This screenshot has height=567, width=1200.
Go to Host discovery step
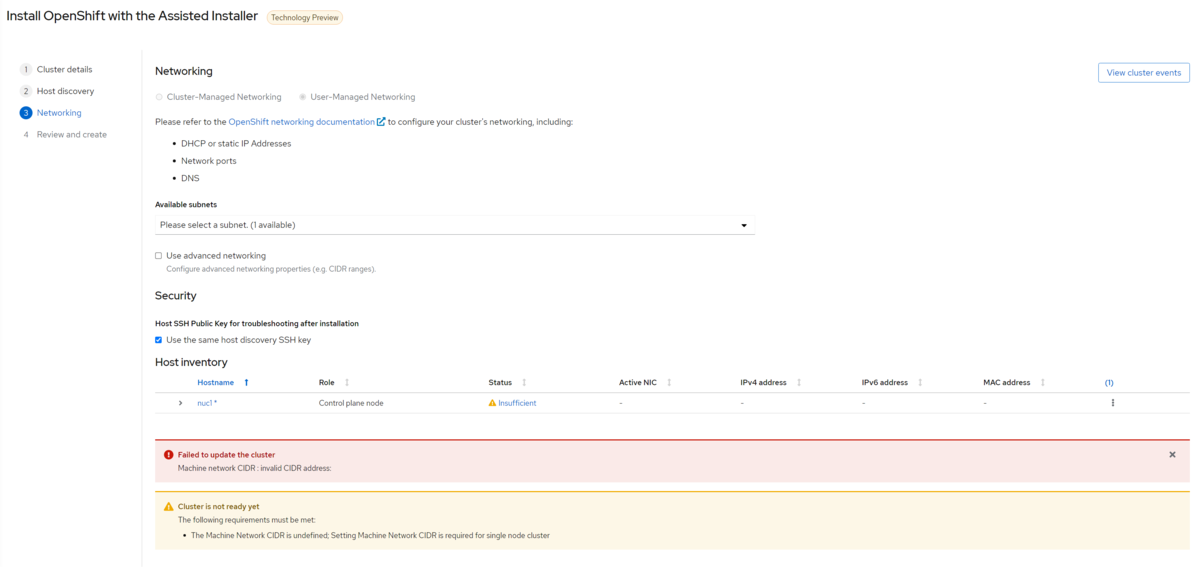coord(65,91)
